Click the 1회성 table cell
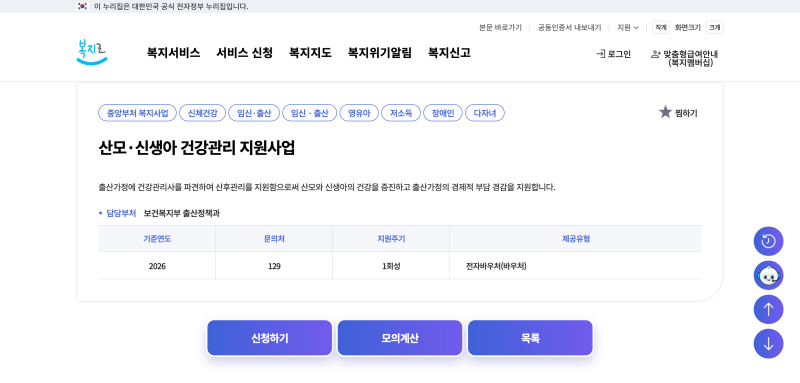Image resolution: width=800 pixels, height=383 pixels. click(391, 266)
